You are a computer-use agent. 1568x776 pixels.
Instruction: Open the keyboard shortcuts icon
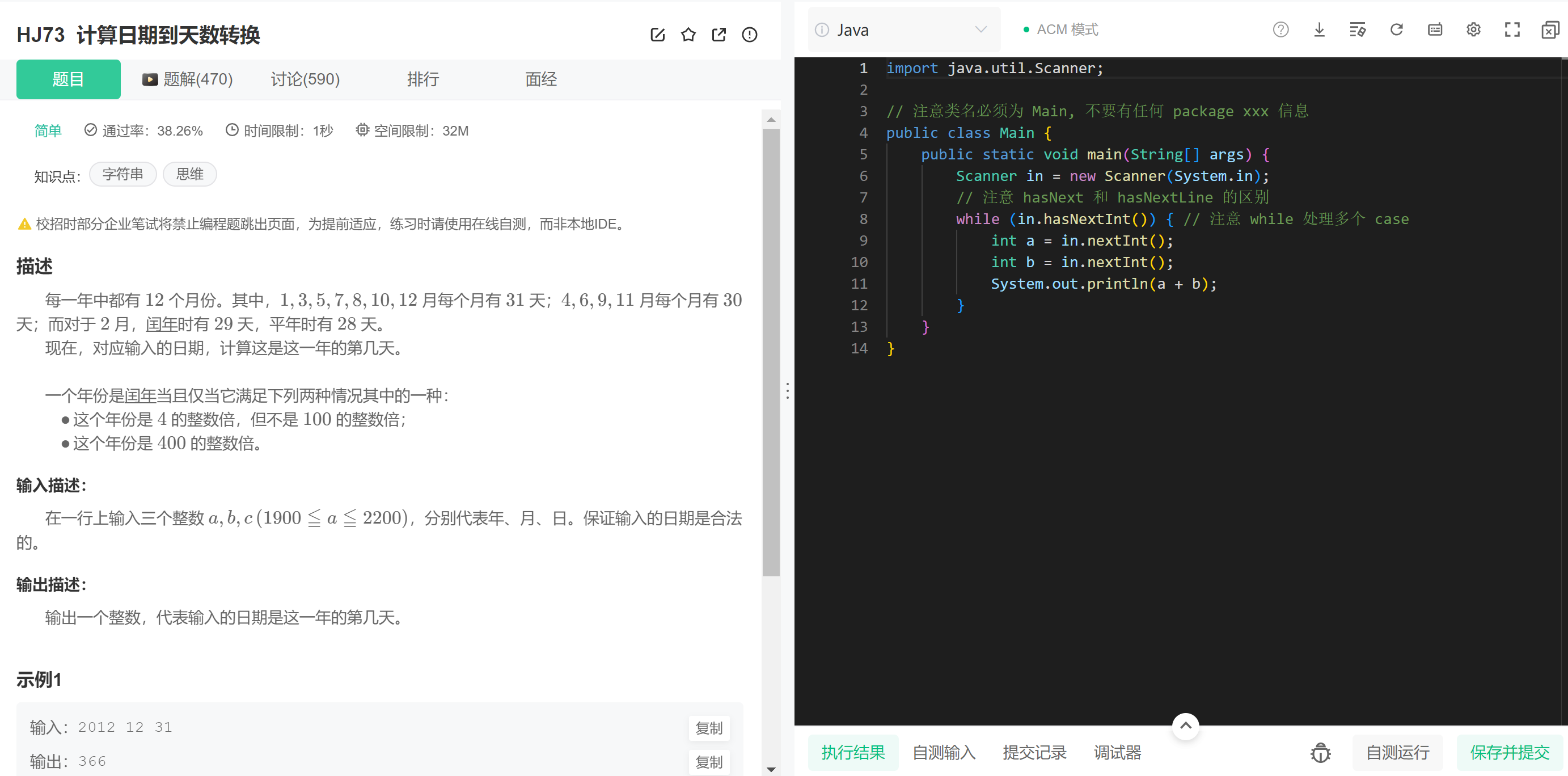pos(1435,29)
